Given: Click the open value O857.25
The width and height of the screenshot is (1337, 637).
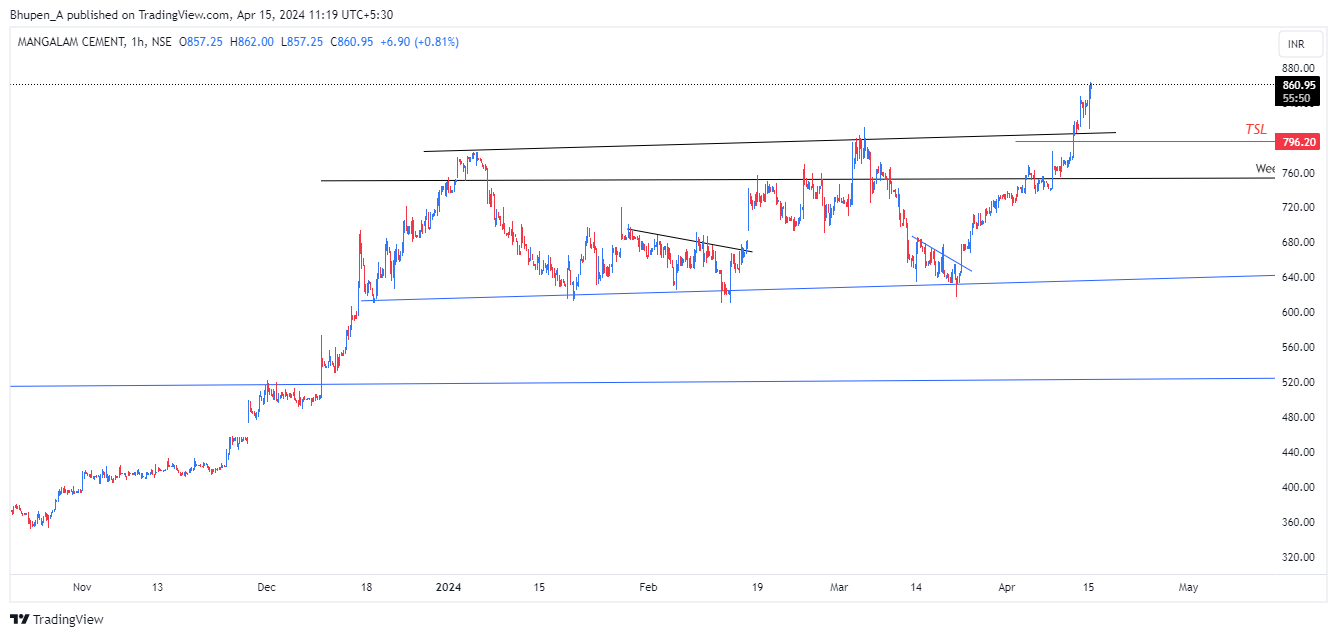Looking at the screenshot, I should [200, 42].
